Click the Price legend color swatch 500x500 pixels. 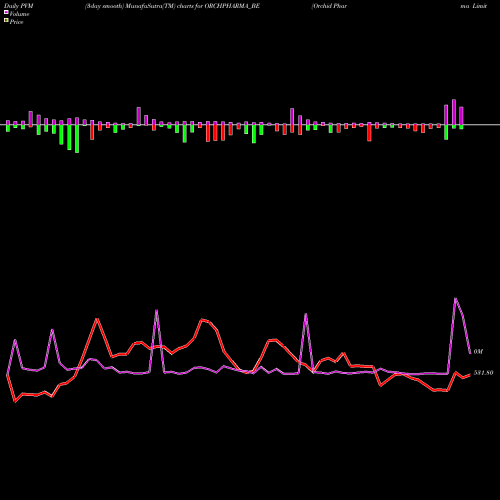pos(6,21)
